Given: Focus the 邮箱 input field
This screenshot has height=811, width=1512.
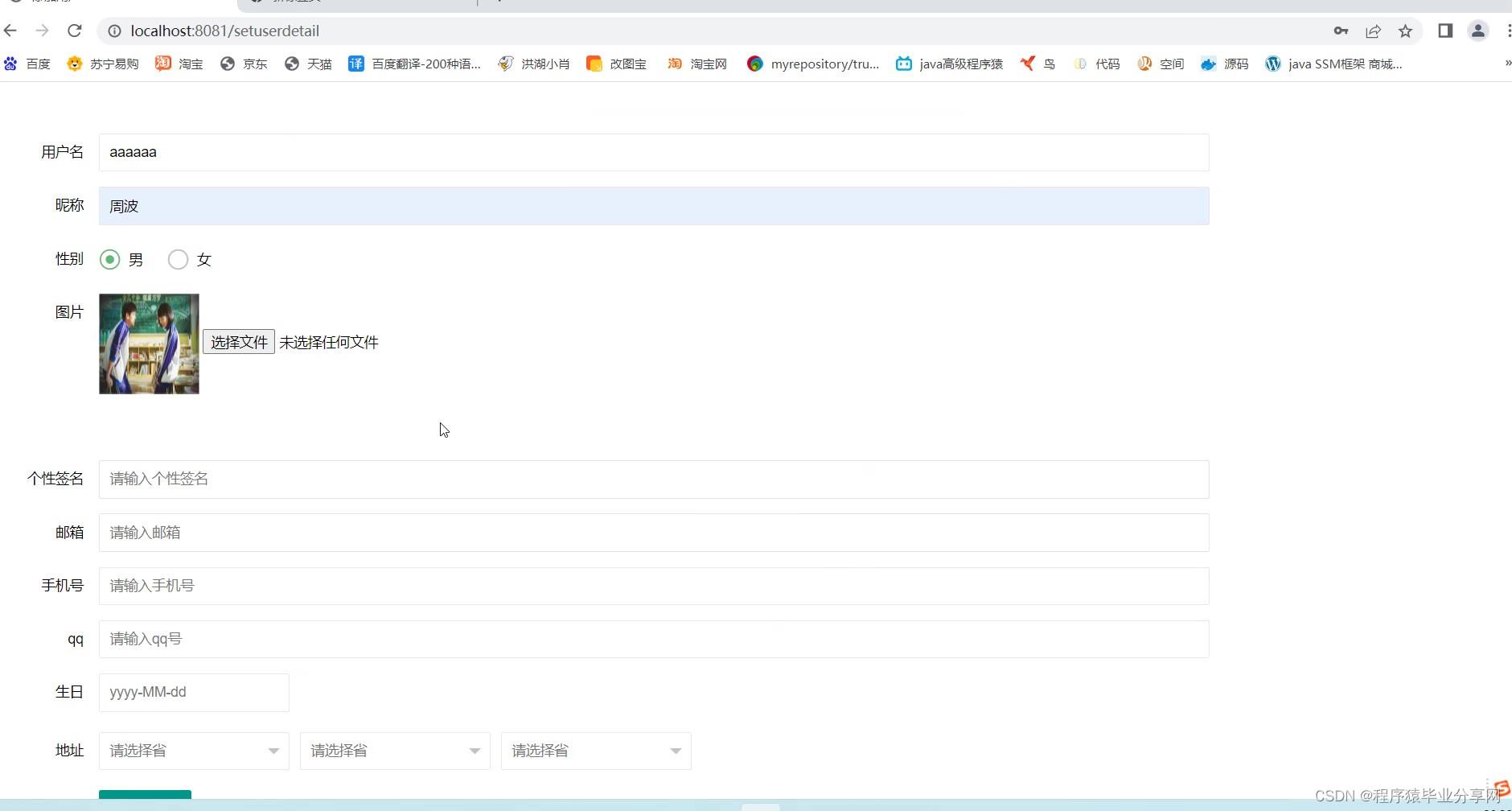Looking at the screenshot, I should pos(654,533).
